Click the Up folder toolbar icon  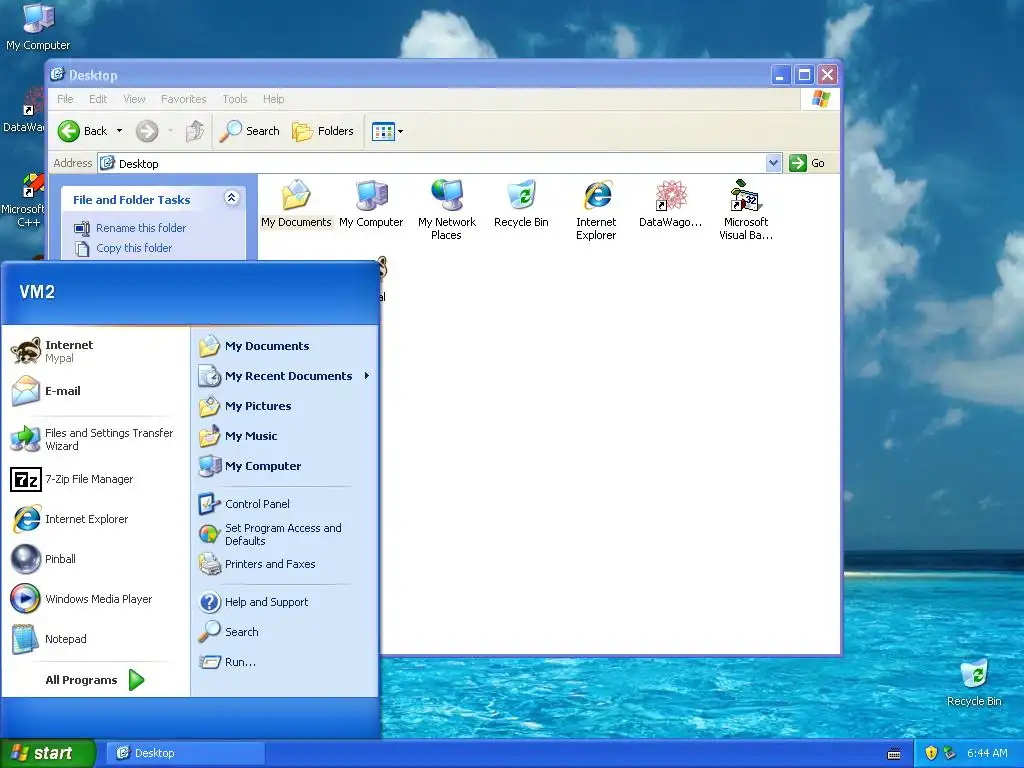click(195, 131)
